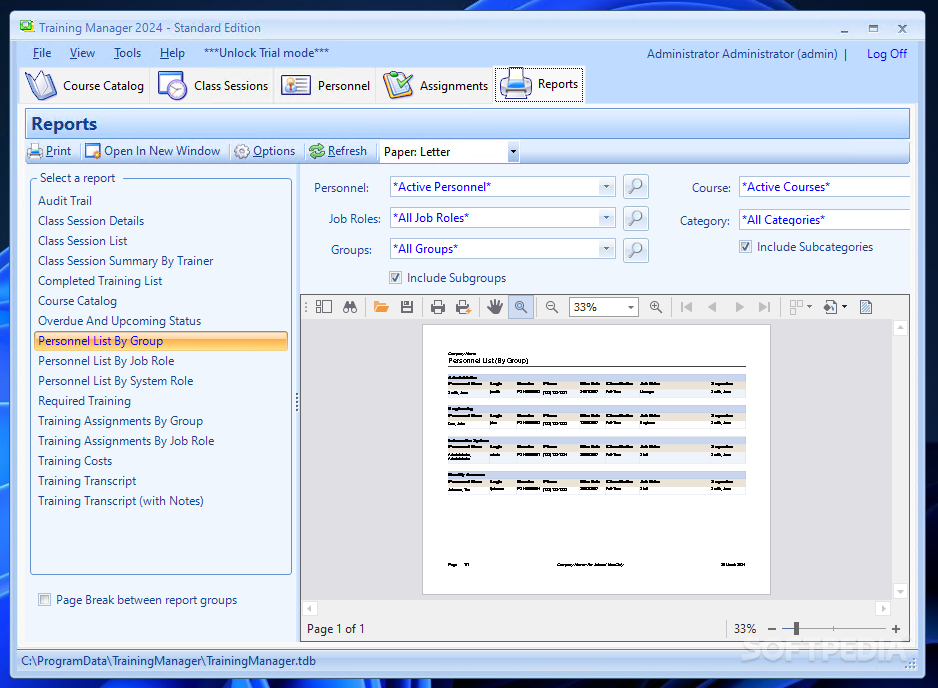Decrease zoom with slider minus button
Image resolution: width=938 pixels, height=688 pixels.
tap(772, 629)
